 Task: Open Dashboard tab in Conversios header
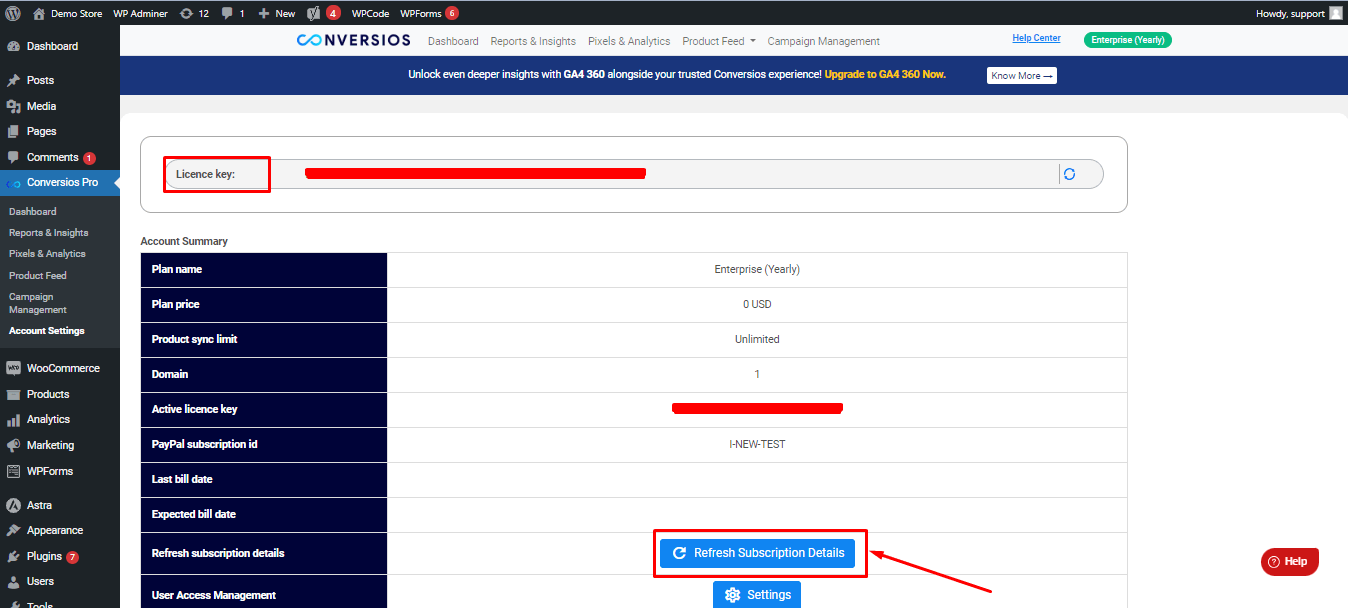pos(453,41)
